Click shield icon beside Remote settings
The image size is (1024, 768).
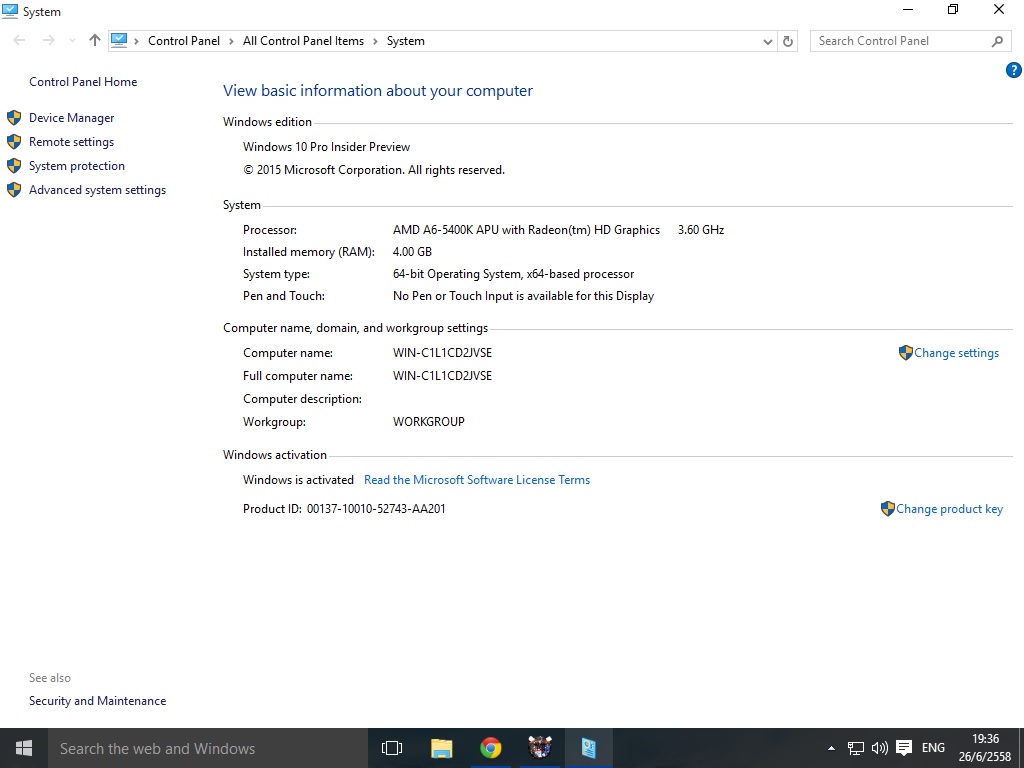14,142
